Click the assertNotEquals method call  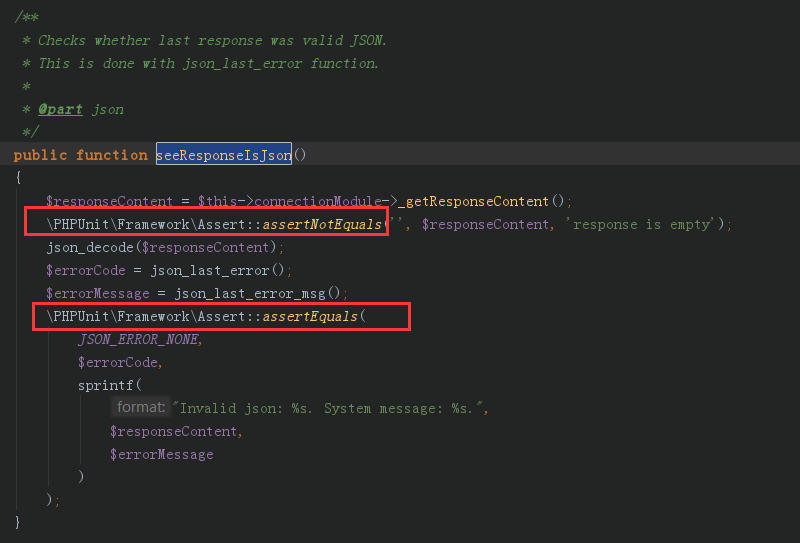point(322,225)
